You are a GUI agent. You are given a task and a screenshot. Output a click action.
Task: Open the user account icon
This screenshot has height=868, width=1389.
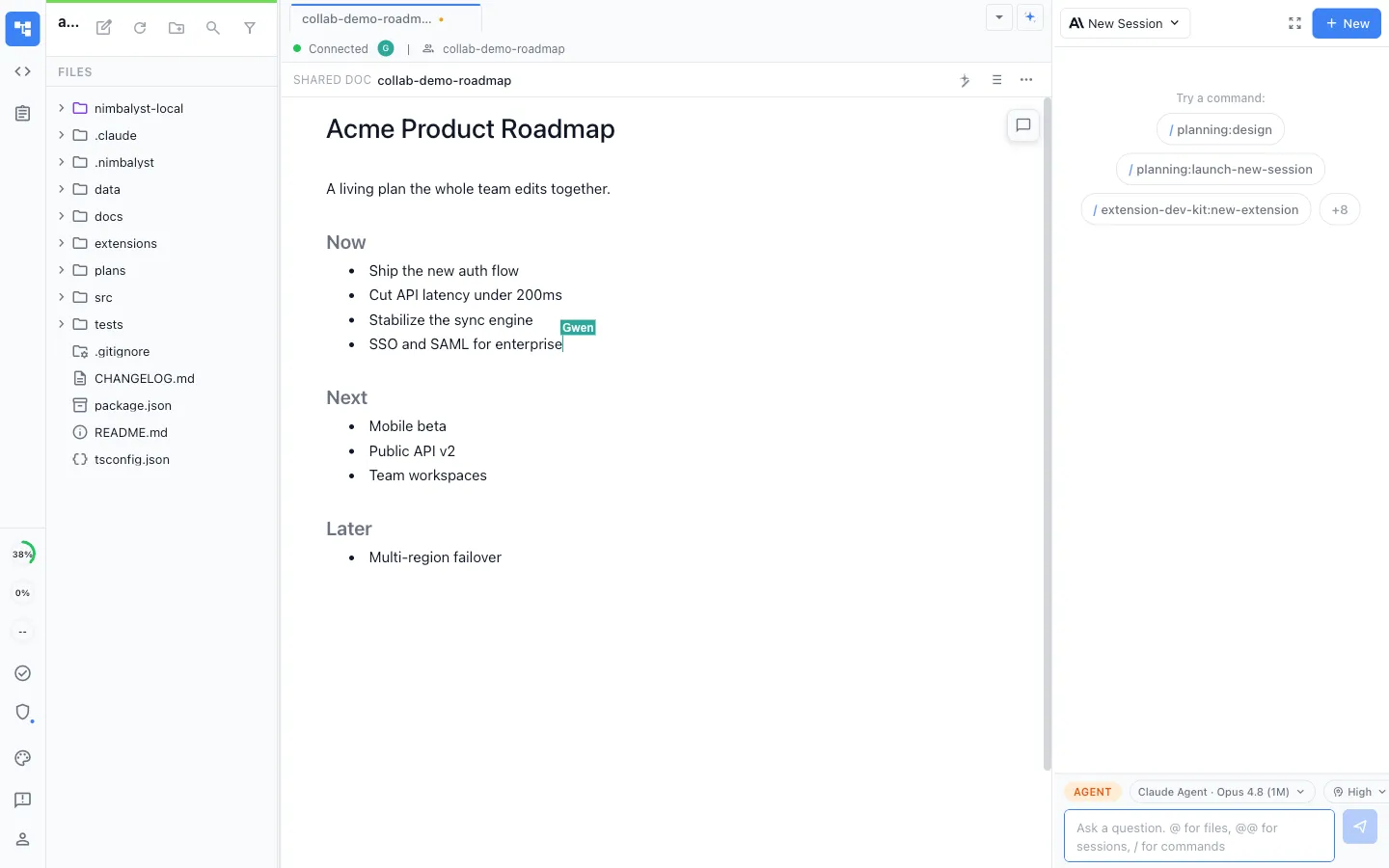[22, 839]
